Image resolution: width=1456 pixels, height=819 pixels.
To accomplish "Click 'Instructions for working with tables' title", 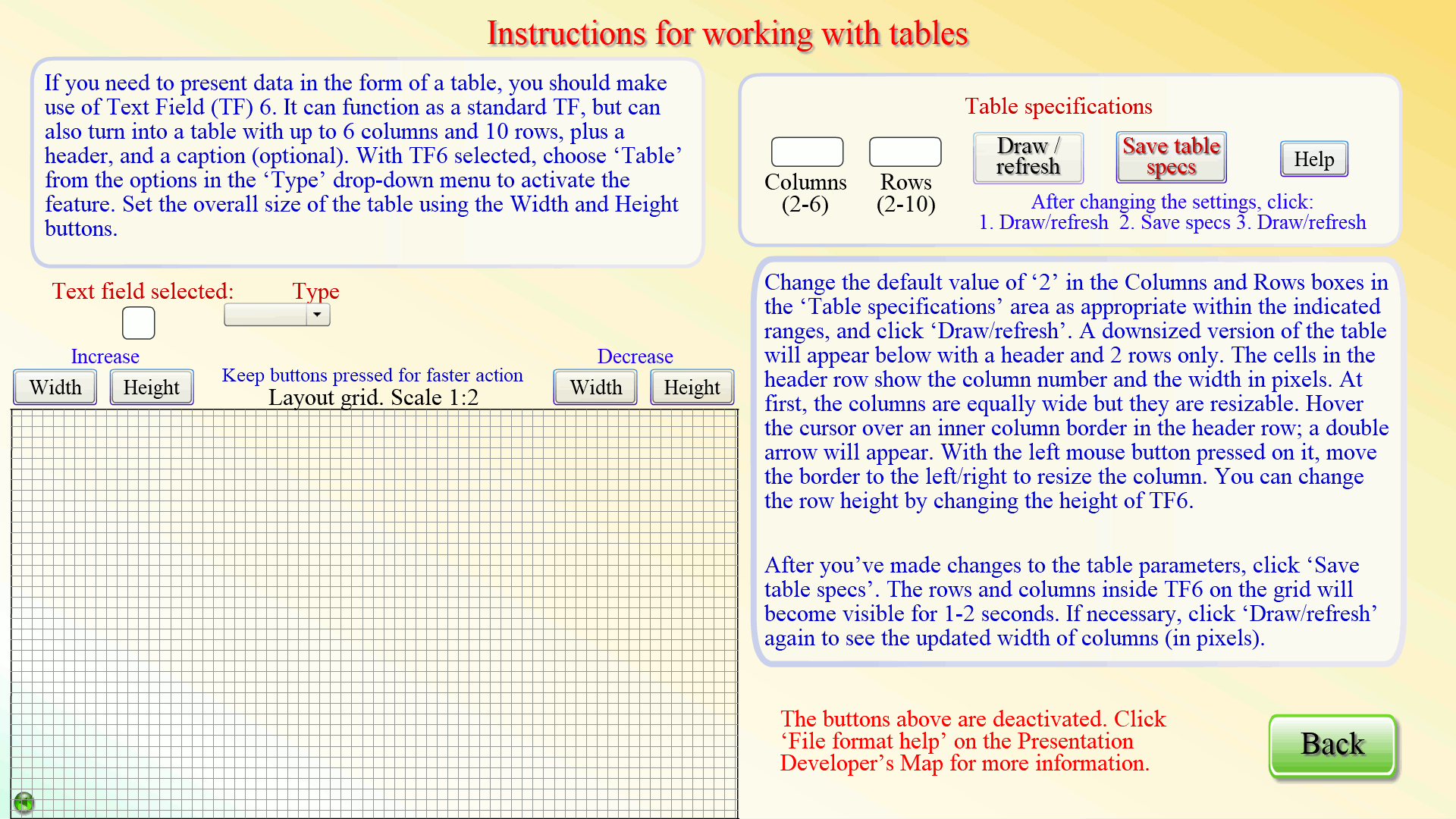I will click(x=727, y=34).
